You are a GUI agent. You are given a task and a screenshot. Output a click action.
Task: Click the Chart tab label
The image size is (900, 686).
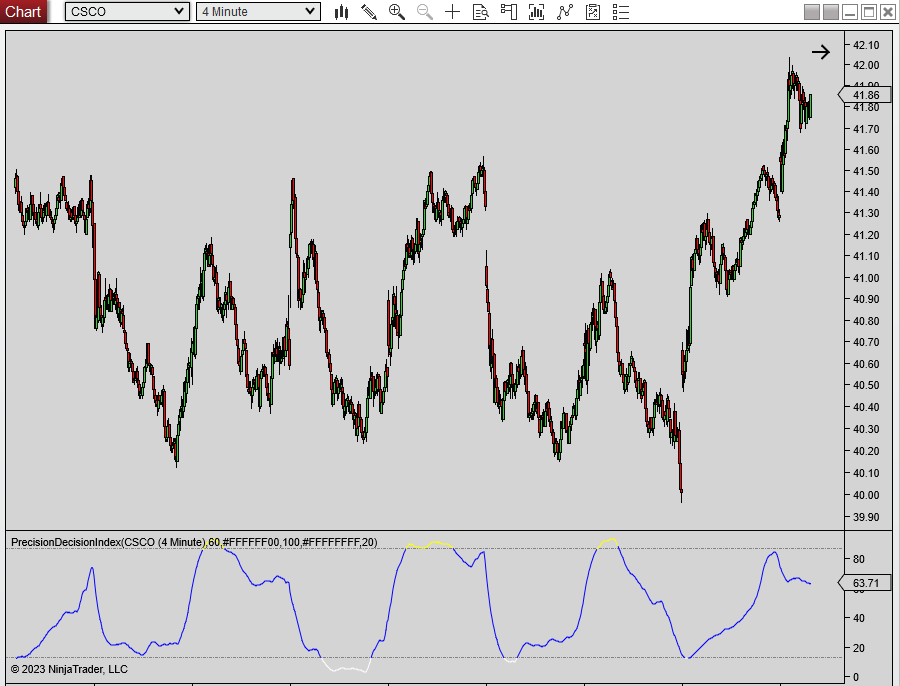[23, 11]
